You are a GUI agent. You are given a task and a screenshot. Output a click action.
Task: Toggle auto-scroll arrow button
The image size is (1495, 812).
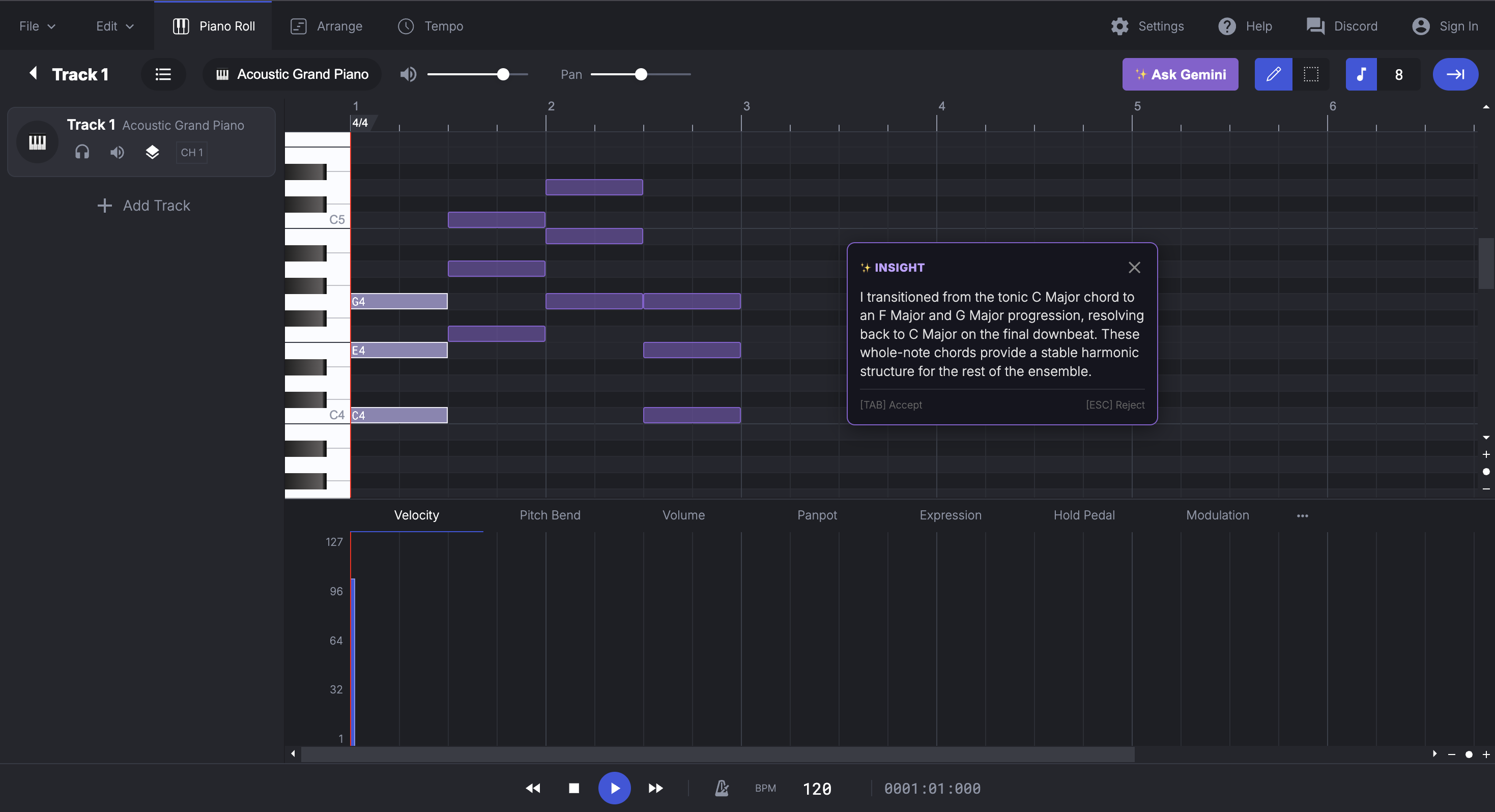tap(1454, 74)
